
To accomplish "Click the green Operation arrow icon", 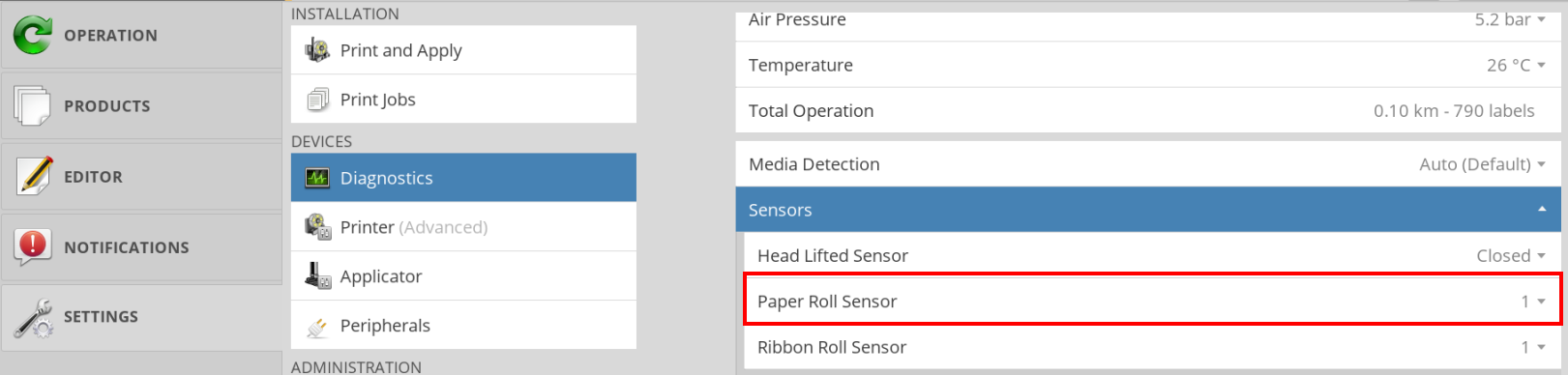I will 33,35.
